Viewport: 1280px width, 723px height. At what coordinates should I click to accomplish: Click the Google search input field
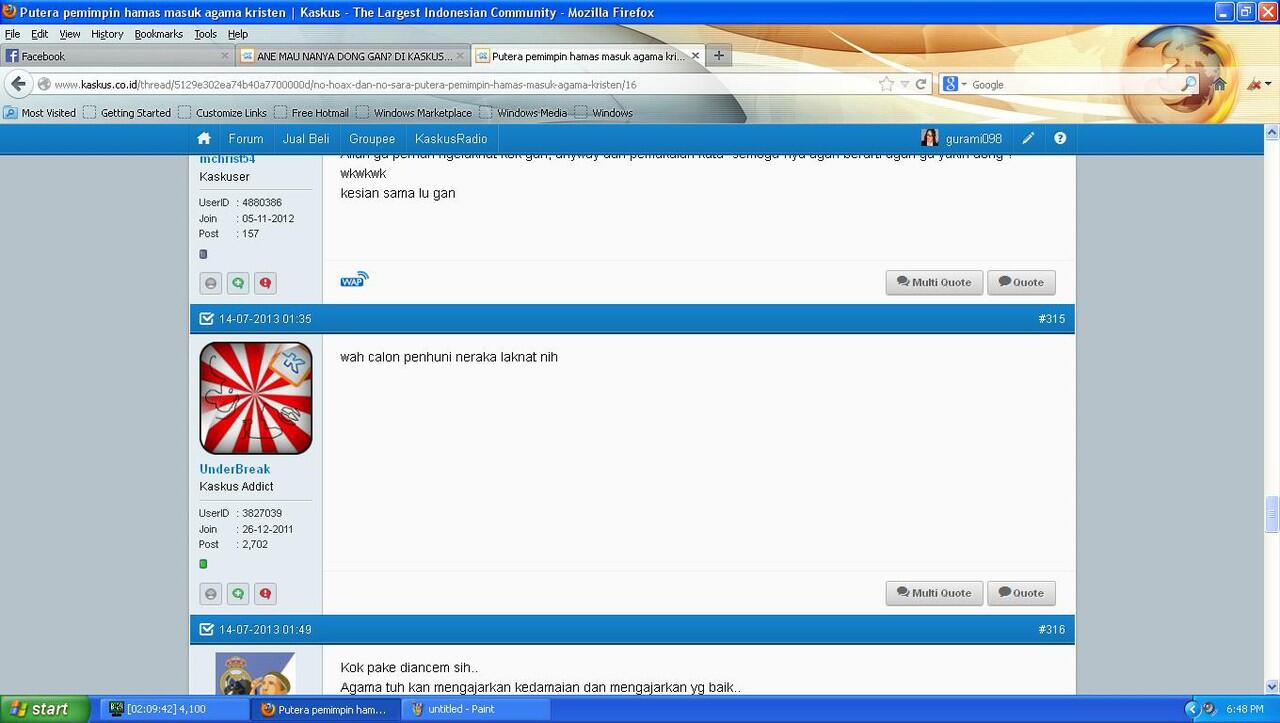1075,84
